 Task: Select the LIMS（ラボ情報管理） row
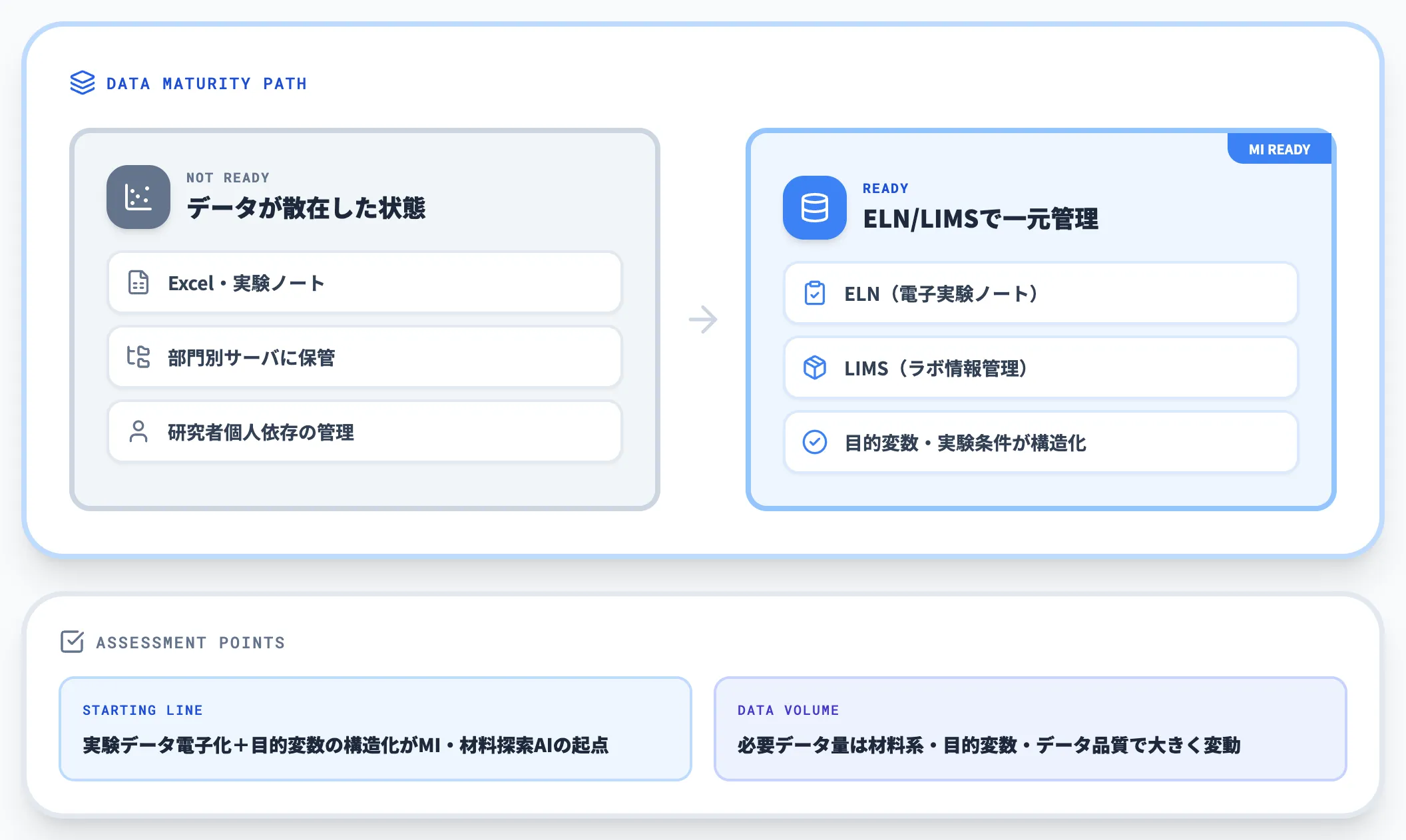click(x=1041, y=367)
